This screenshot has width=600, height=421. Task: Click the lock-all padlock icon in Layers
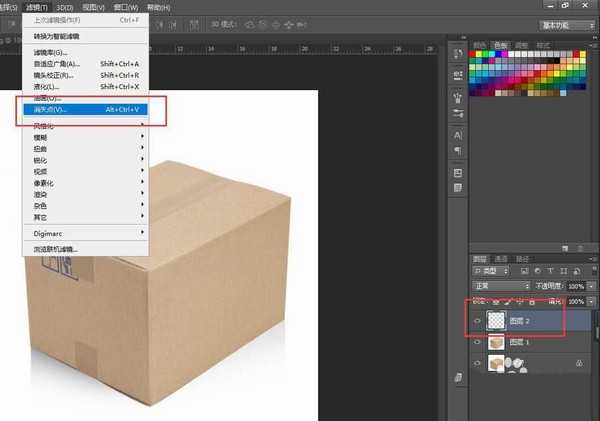(x=531, y=300)
